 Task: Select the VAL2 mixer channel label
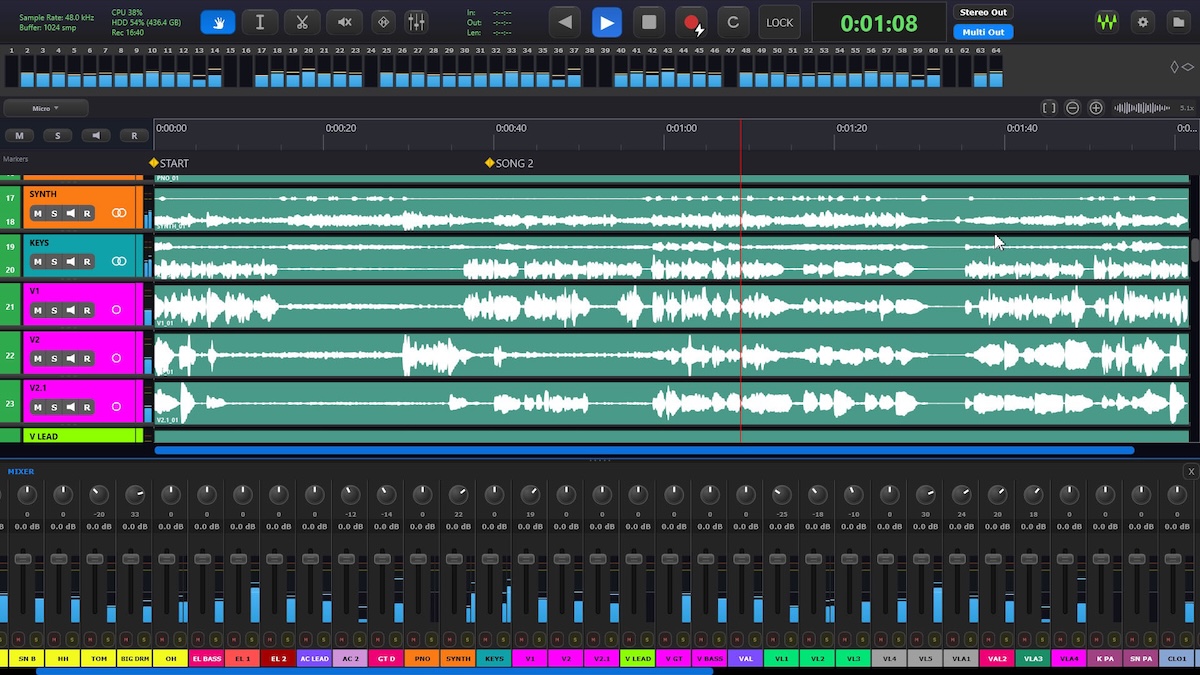[x=997, y=659]
